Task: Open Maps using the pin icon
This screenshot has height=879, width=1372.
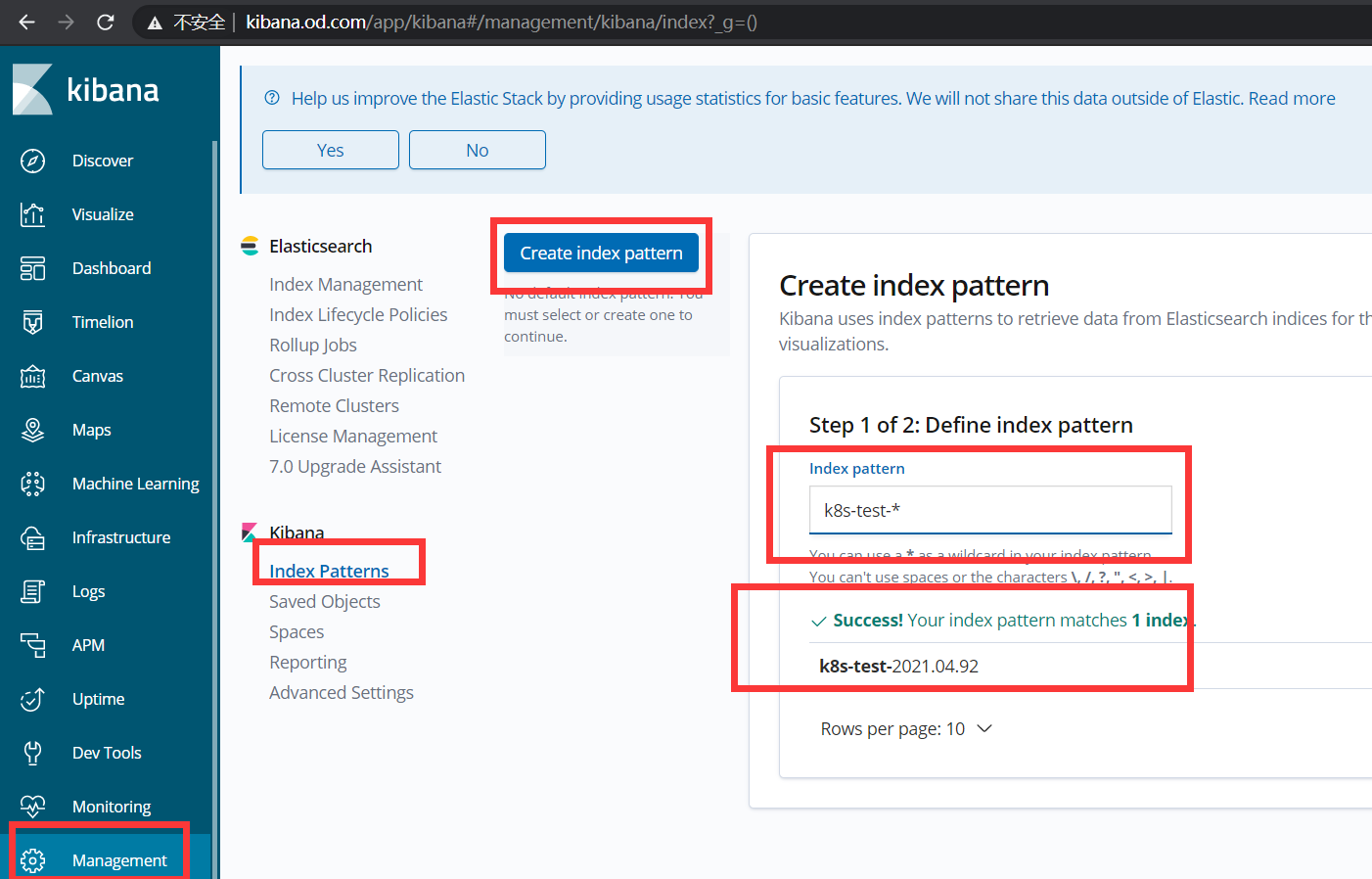Action: click(32, 430)
